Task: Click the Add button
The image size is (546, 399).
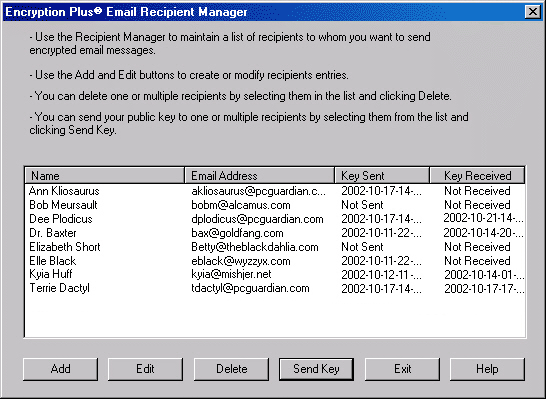Action: pos(61,369)
